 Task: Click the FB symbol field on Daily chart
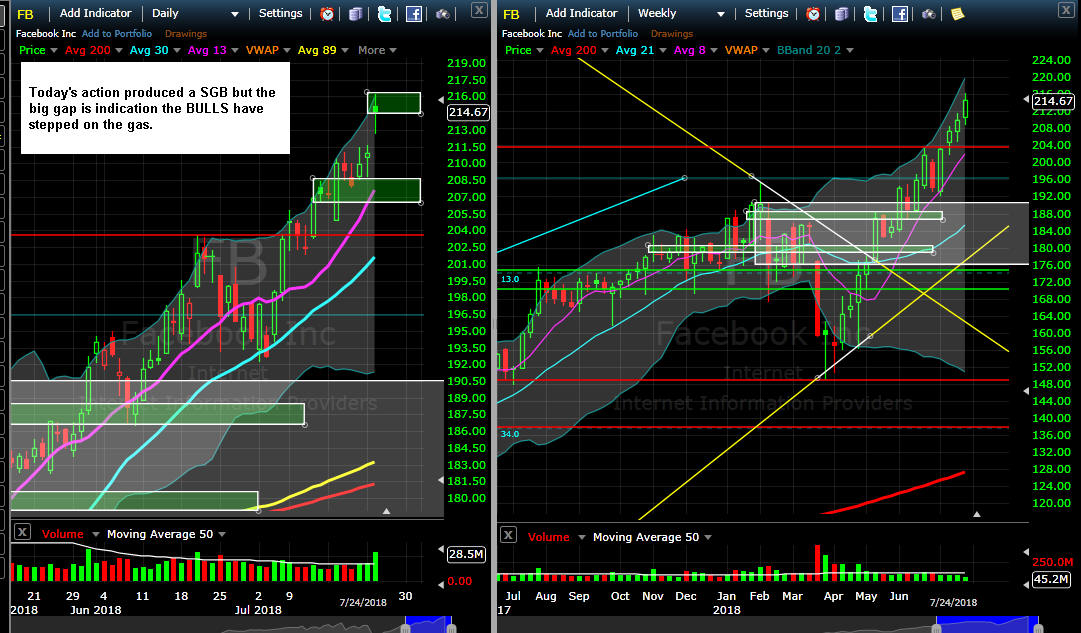click(x=26, y=14)
